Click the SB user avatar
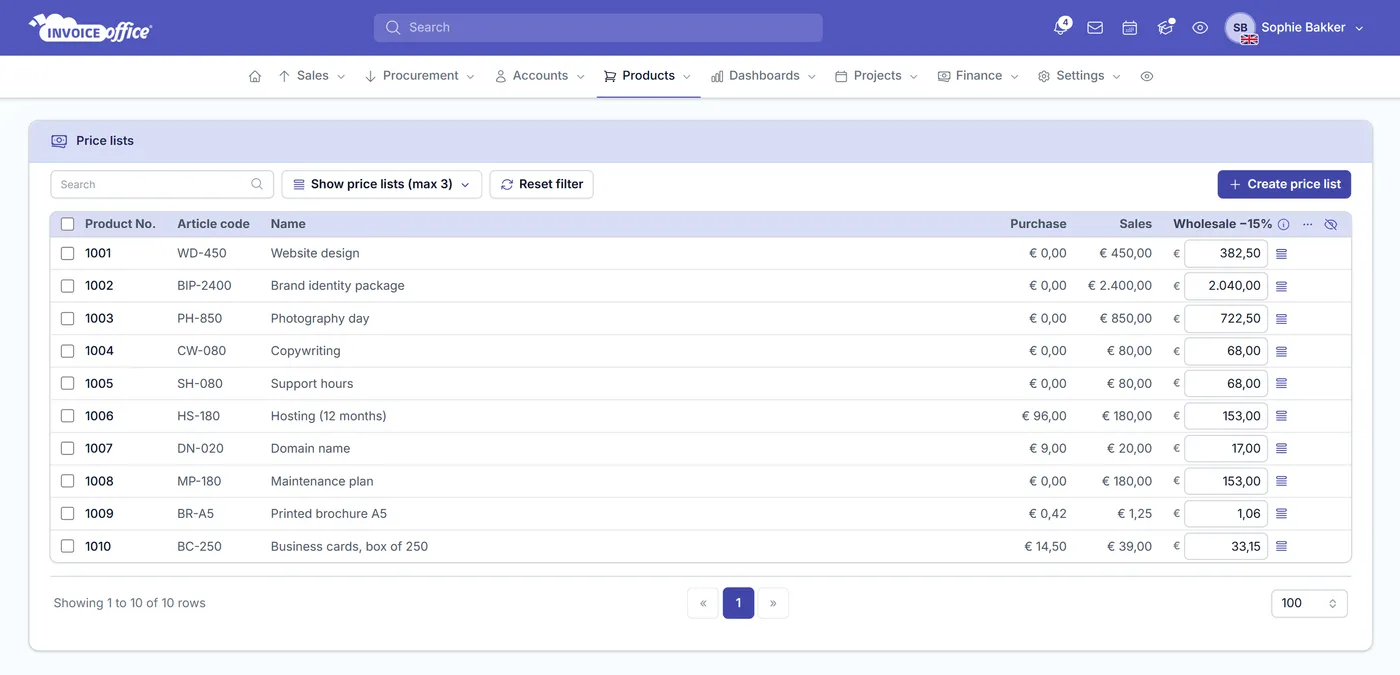Screen dimensions: 1400x675 tap(1240, 28)
